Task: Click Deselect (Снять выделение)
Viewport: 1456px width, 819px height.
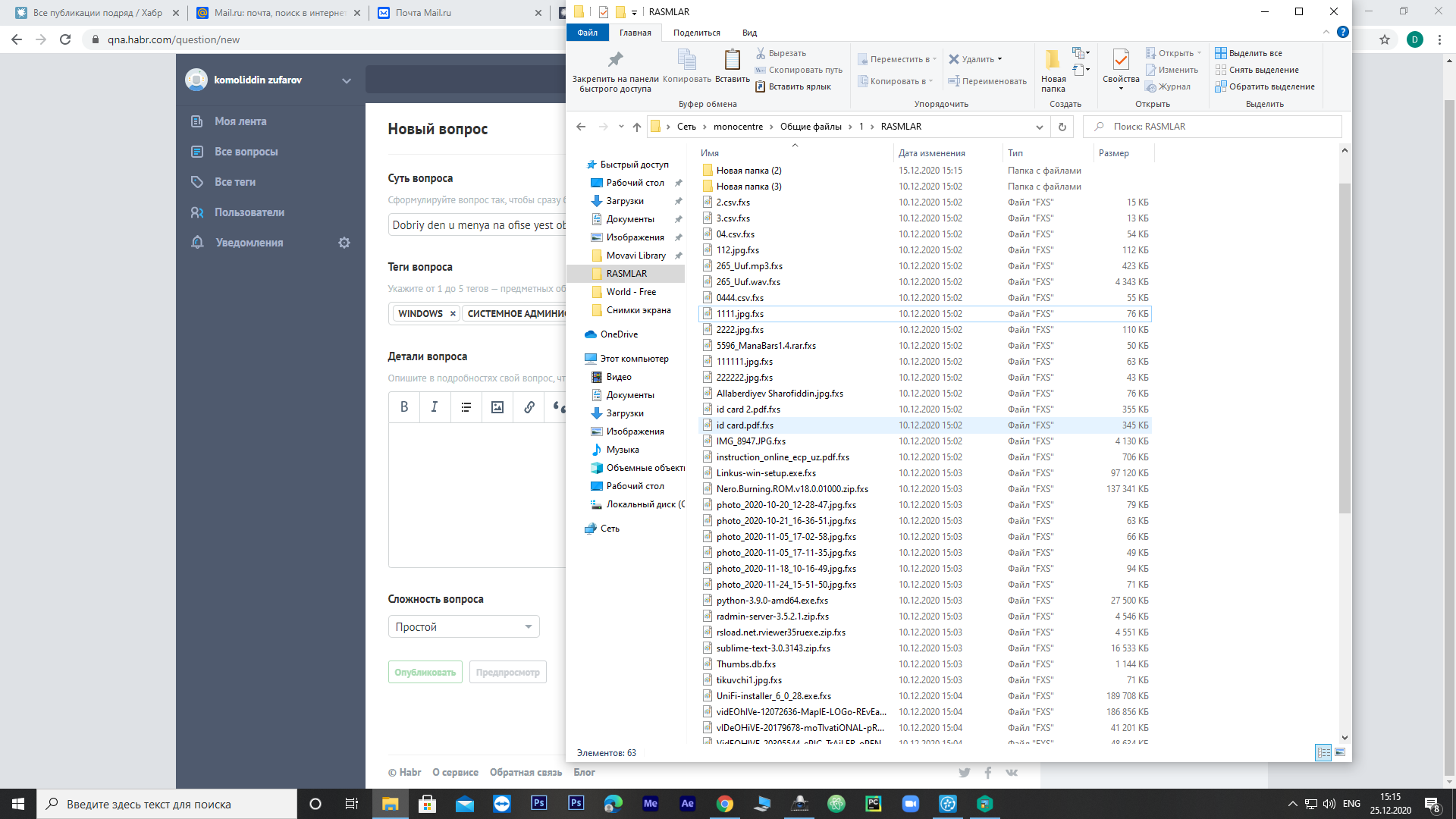Action: coord(1257,70)
